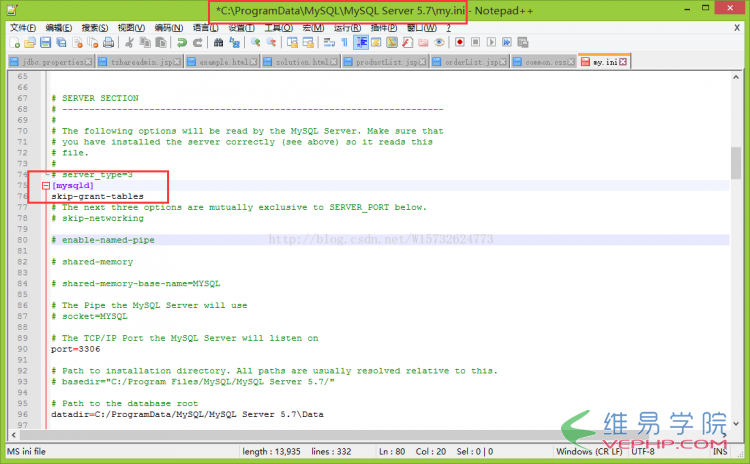Open the 视图(V) menu
The image size is (750, 464).
point(131,28)
